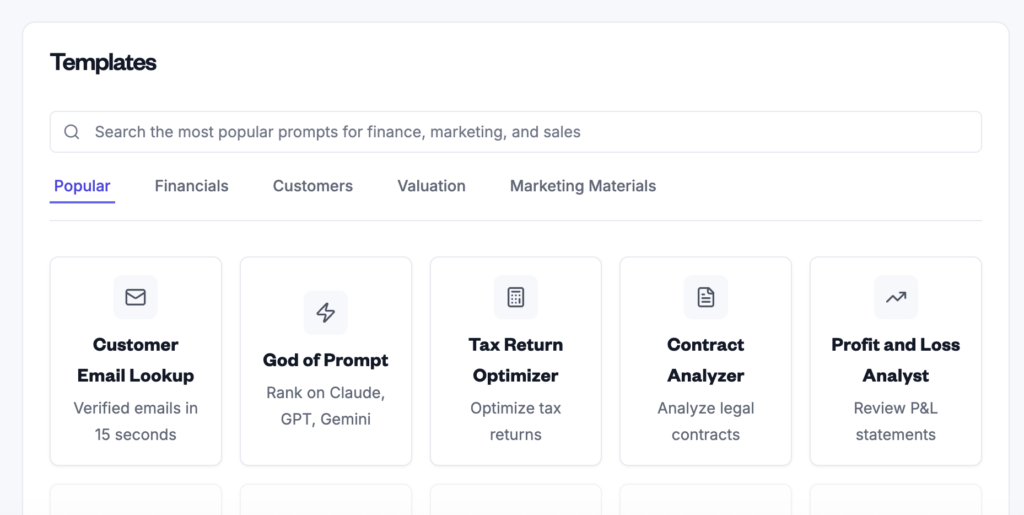1024x515 pixels.
Task: Open the Profit and Loss Analyst title
Action: (x=896, y=360)
